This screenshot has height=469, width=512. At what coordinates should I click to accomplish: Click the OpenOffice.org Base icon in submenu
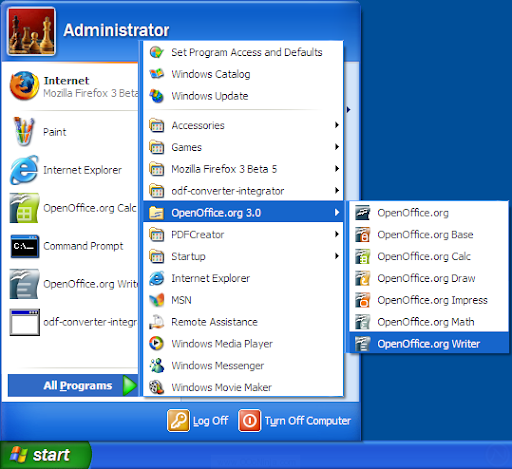coord(362,235)
